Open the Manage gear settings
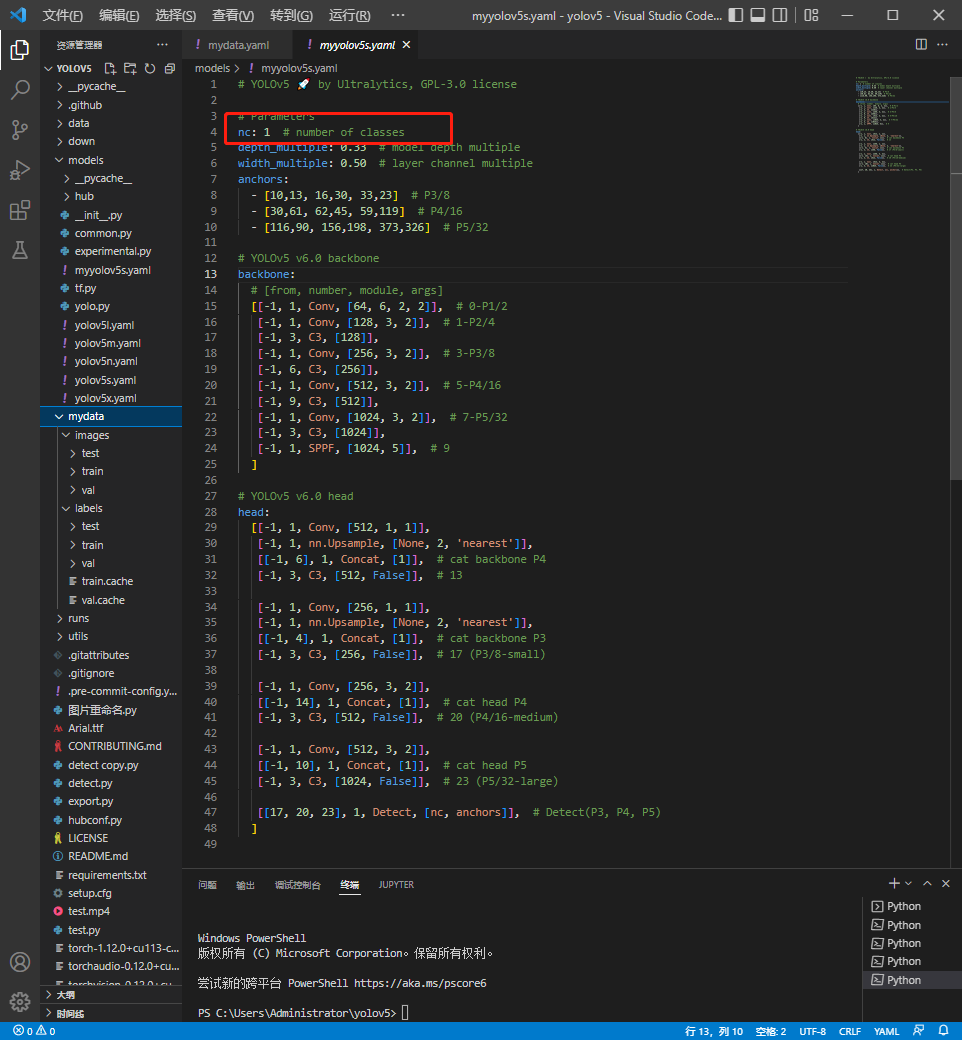This screenshot has width=962, height=1040. click(x=20, y=1002)
